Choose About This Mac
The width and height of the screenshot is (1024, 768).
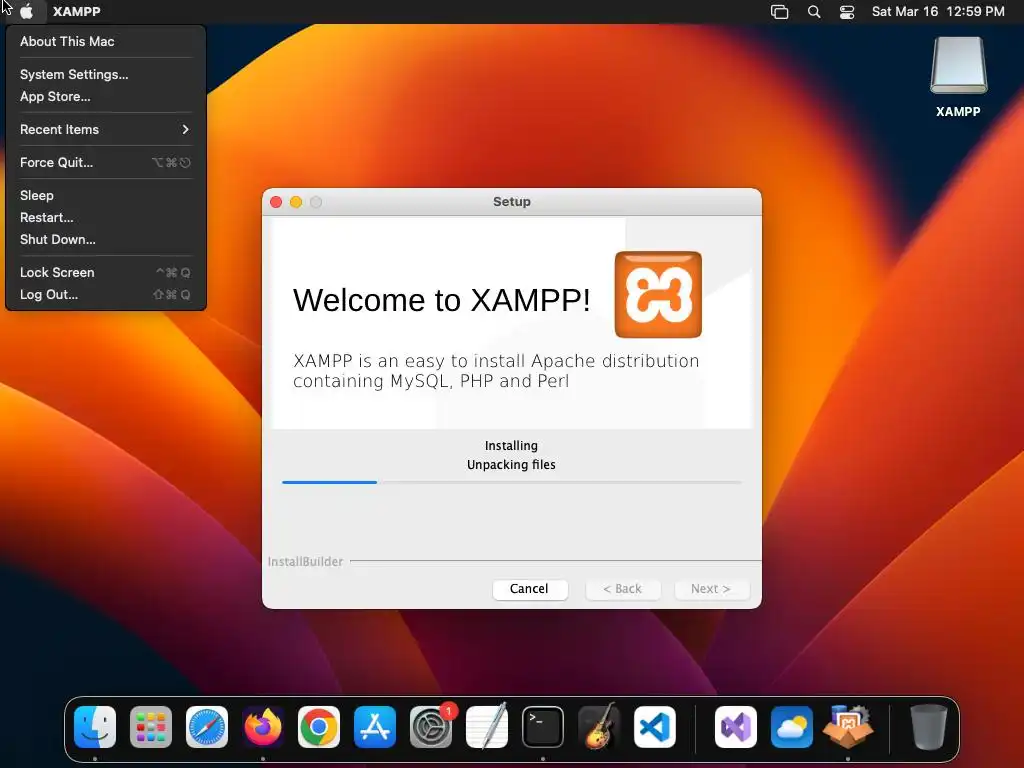click(x=105, y=41)
